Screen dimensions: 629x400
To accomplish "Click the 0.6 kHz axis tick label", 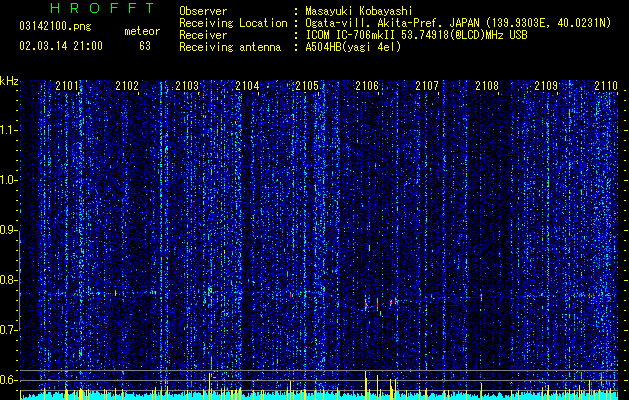I will pyautogui.click(x=8, y=380).
